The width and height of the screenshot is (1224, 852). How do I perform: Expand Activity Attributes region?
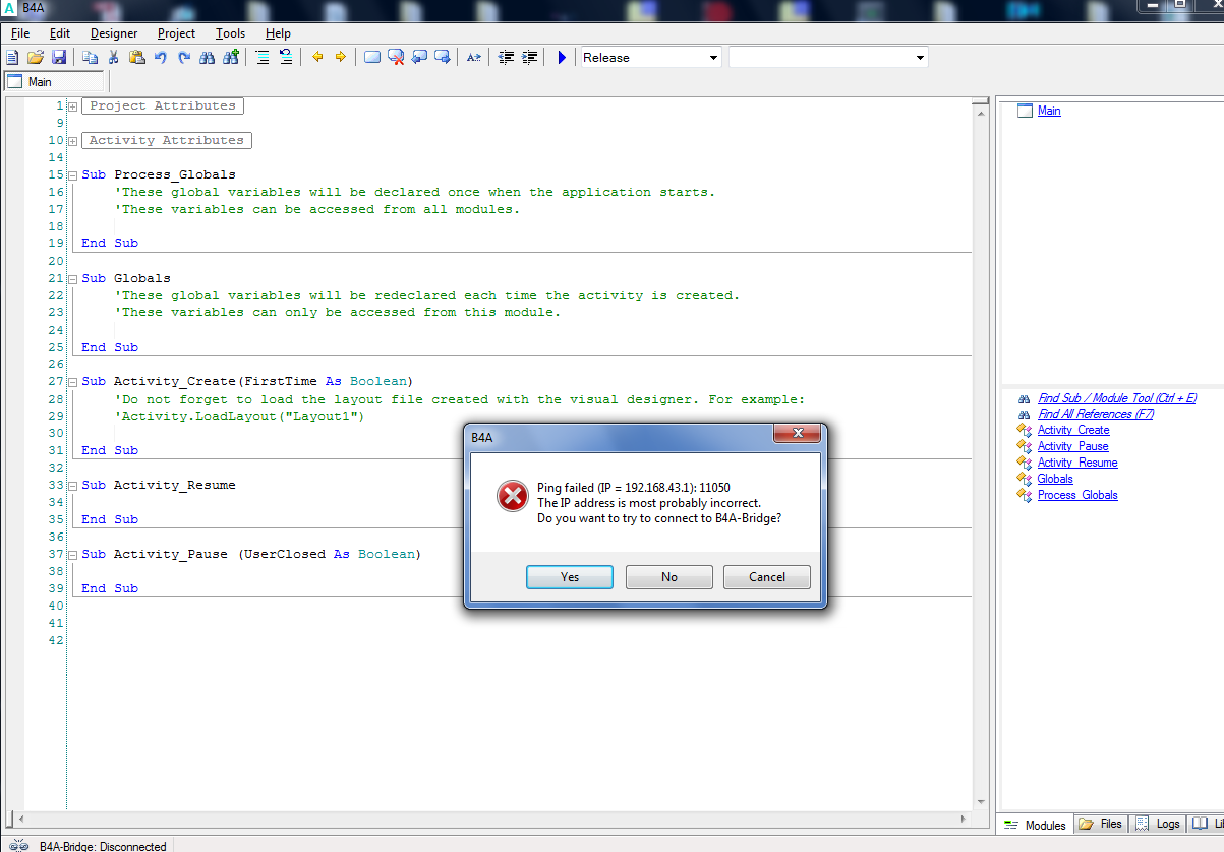click(72, 141)
